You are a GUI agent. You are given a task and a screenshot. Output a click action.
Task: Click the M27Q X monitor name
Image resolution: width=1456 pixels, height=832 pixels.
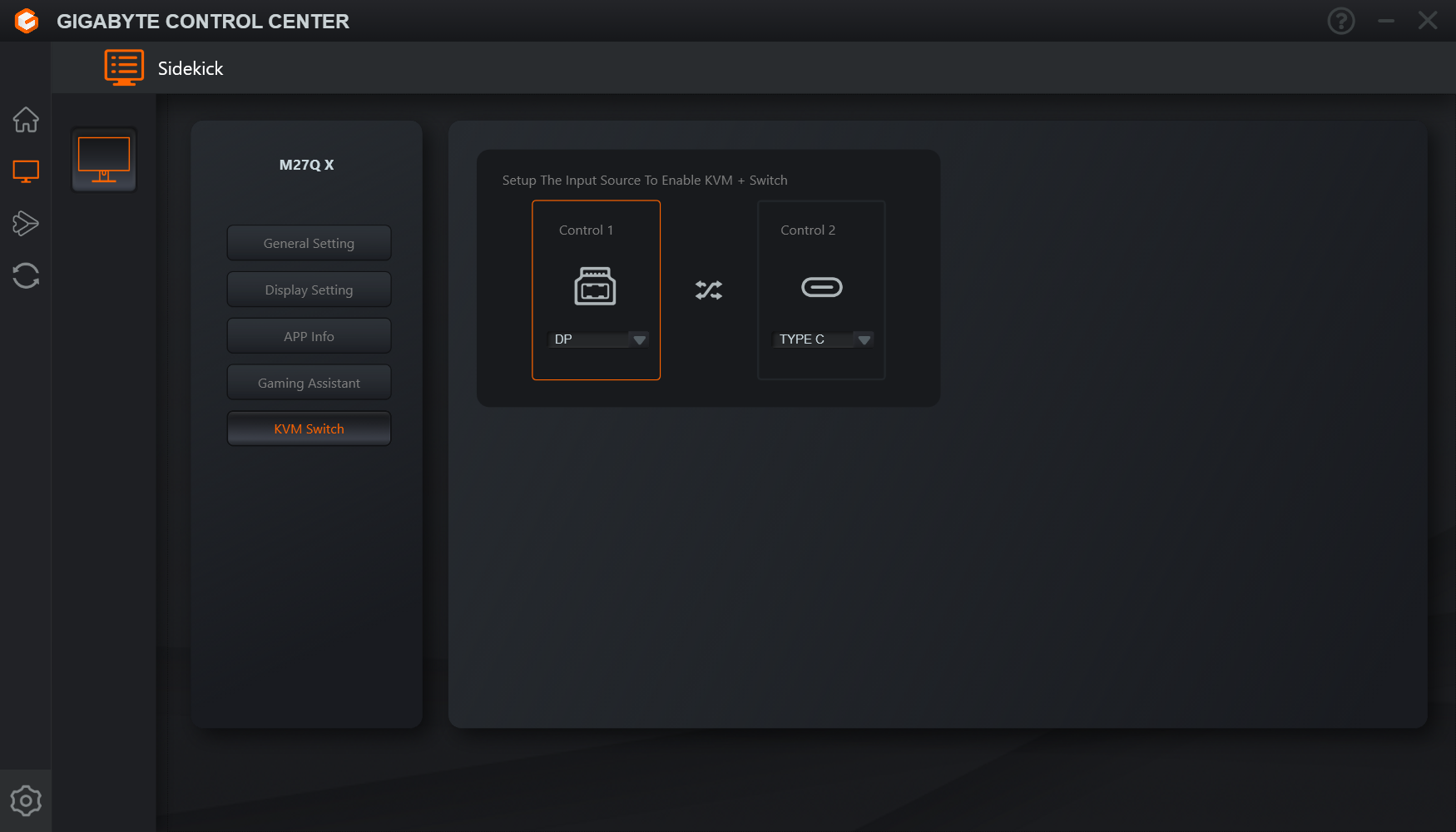pos(306,165)
